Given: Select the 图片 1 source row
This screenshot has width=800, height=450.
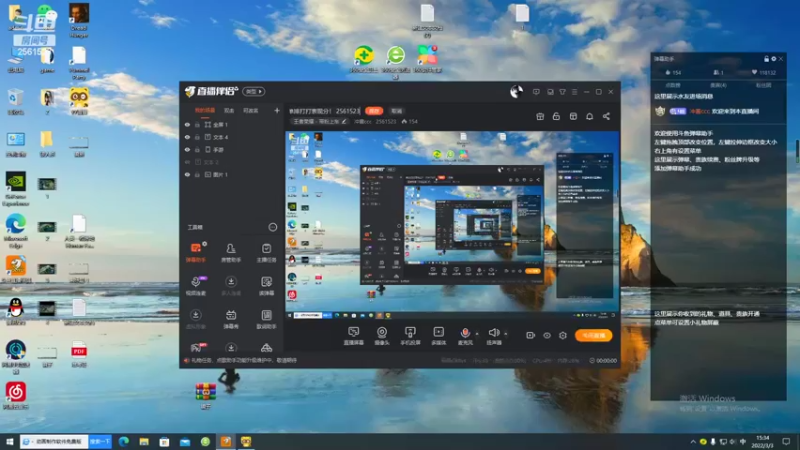Looking at the screenshot, I should tap(232, 174).
